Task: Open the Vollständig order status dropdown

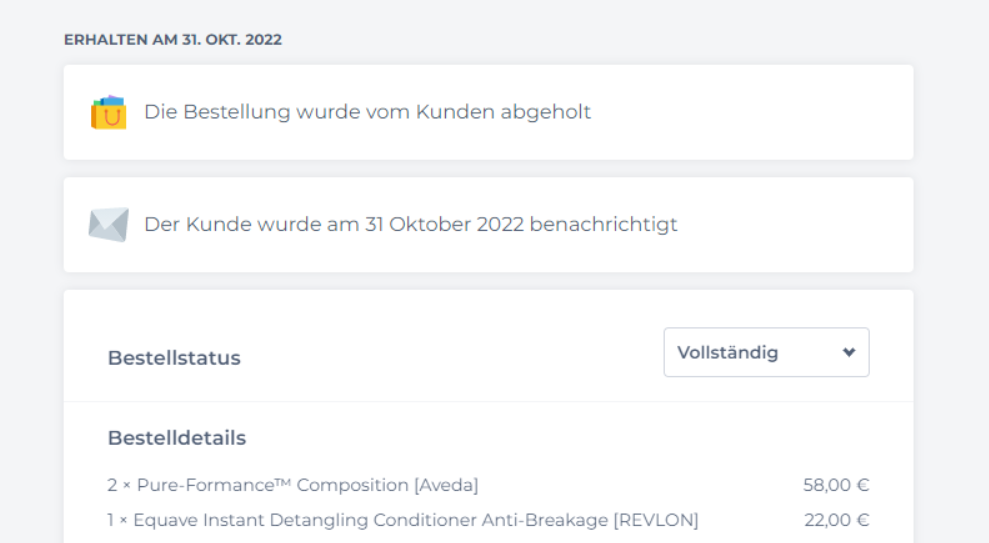Action: click(x=766, y=352)
